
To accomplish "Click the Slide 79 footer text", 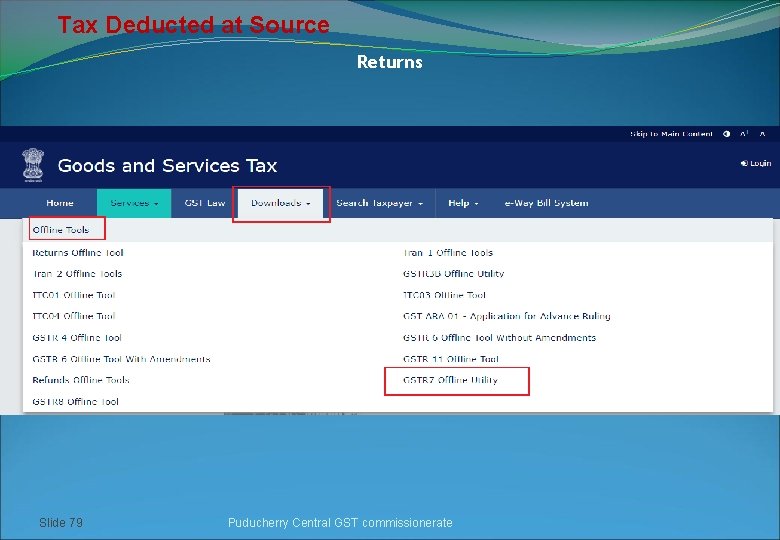I will tap(61, 523).
